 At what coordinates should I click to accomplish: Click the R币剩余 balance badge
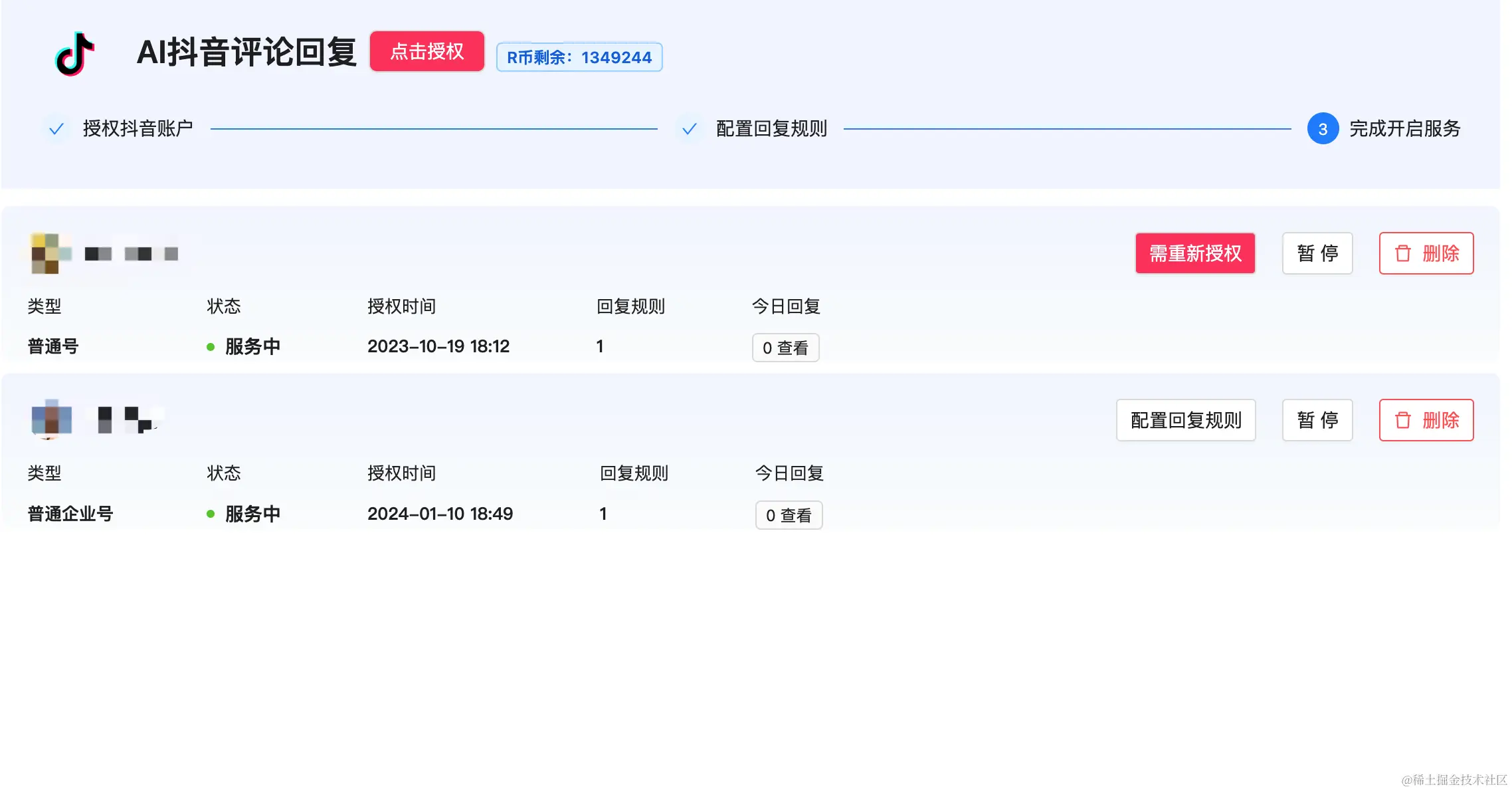coord(579,57)
